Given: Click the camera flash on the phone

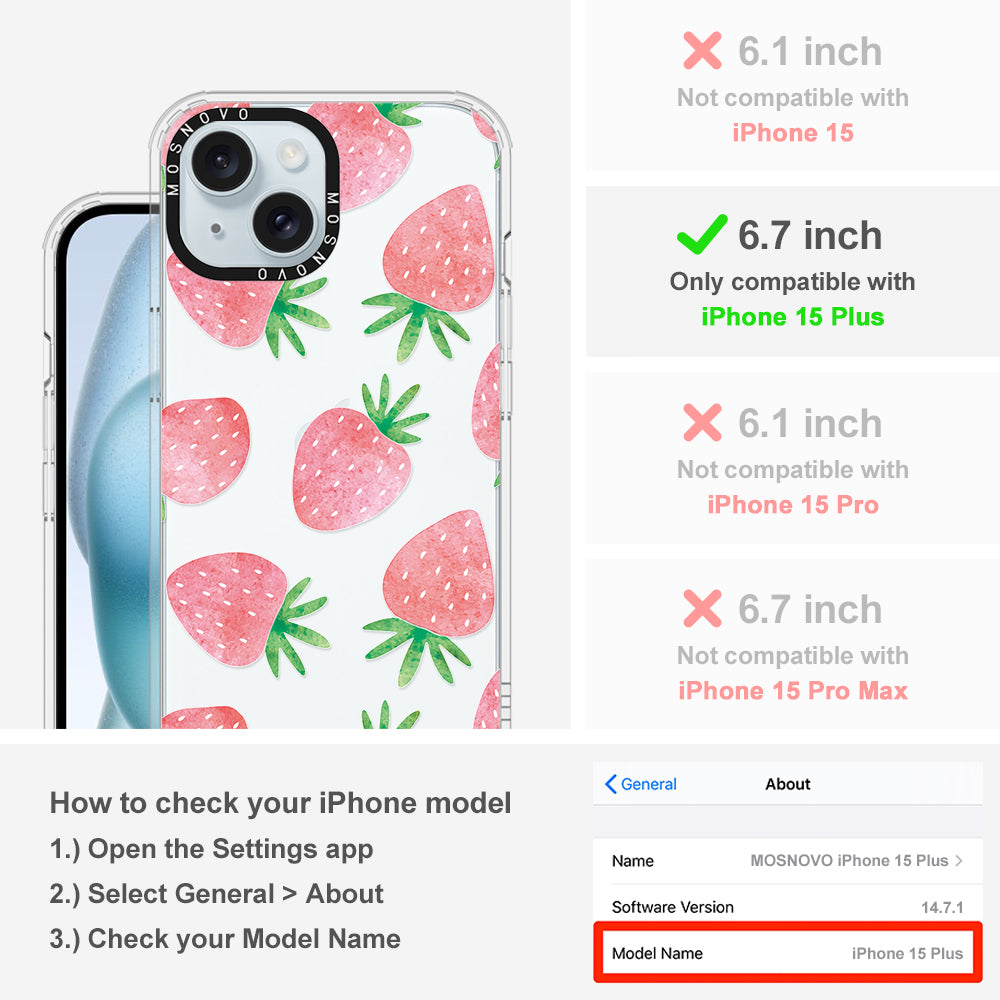Looking at the screenshot, I should 291,152.
